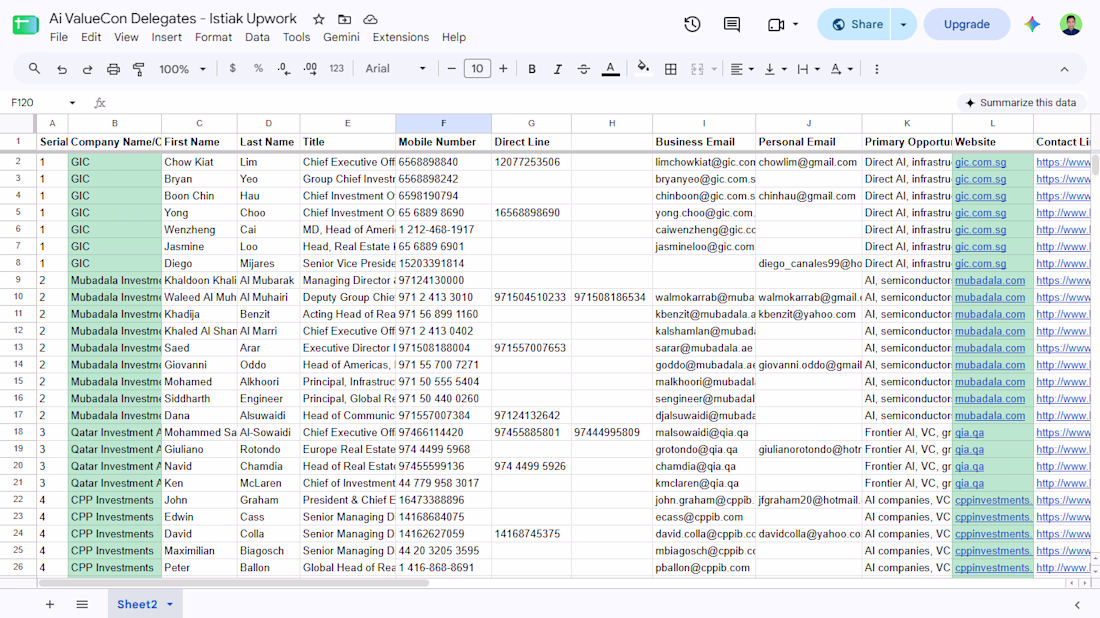This screenshot has height=618, width=1100.
Task: Start a Meet video call
Action: (776, 25)
